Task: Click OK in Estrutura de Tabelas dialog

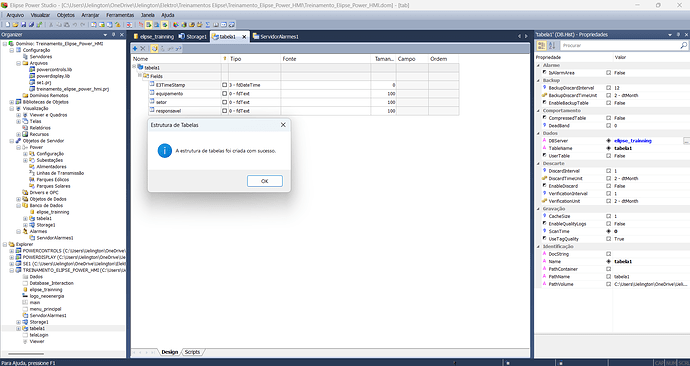Action: tap(264, 181)
